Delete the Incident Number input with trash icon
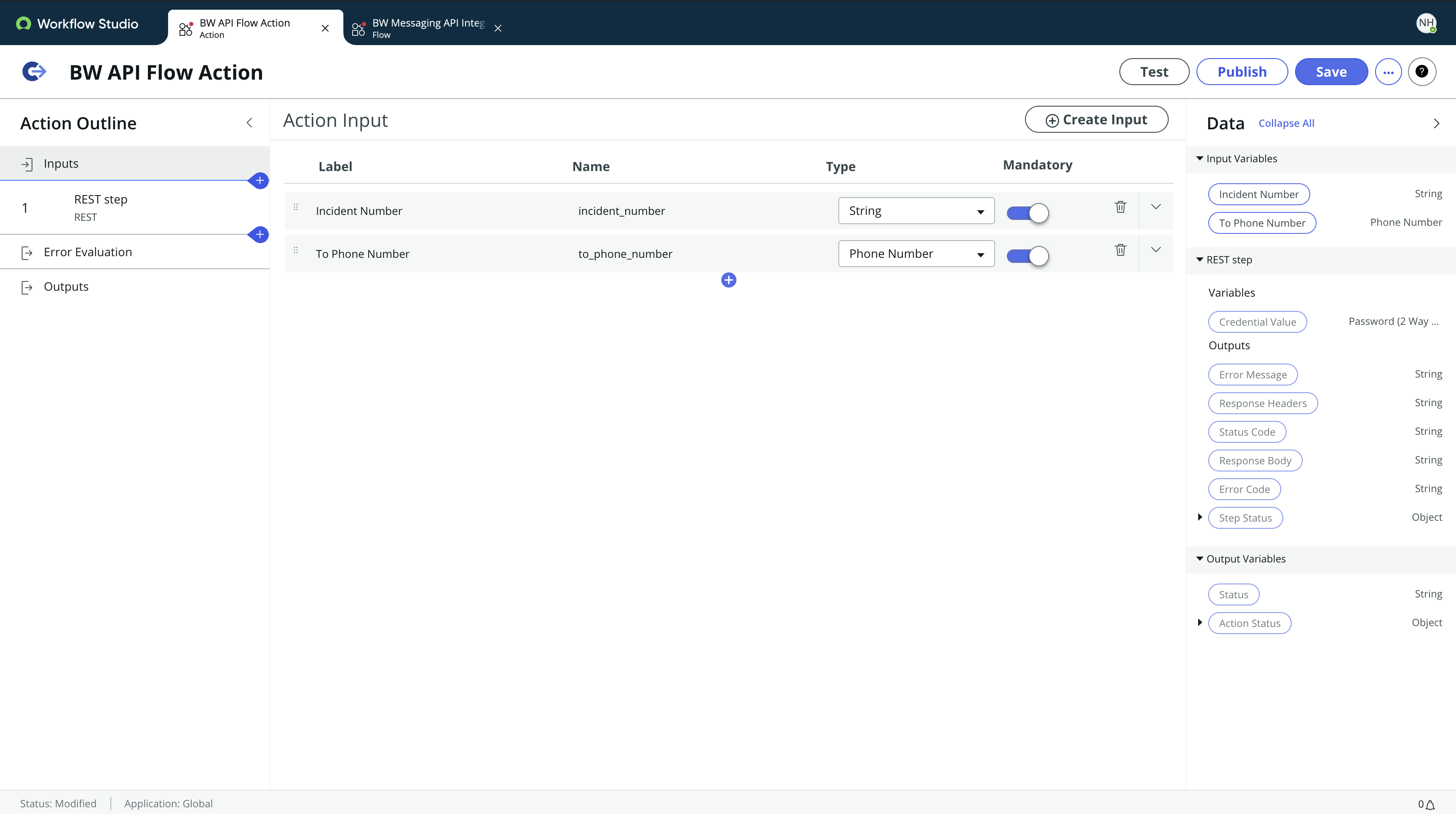The image size is (1456, 814). [x=1120, y=207]
